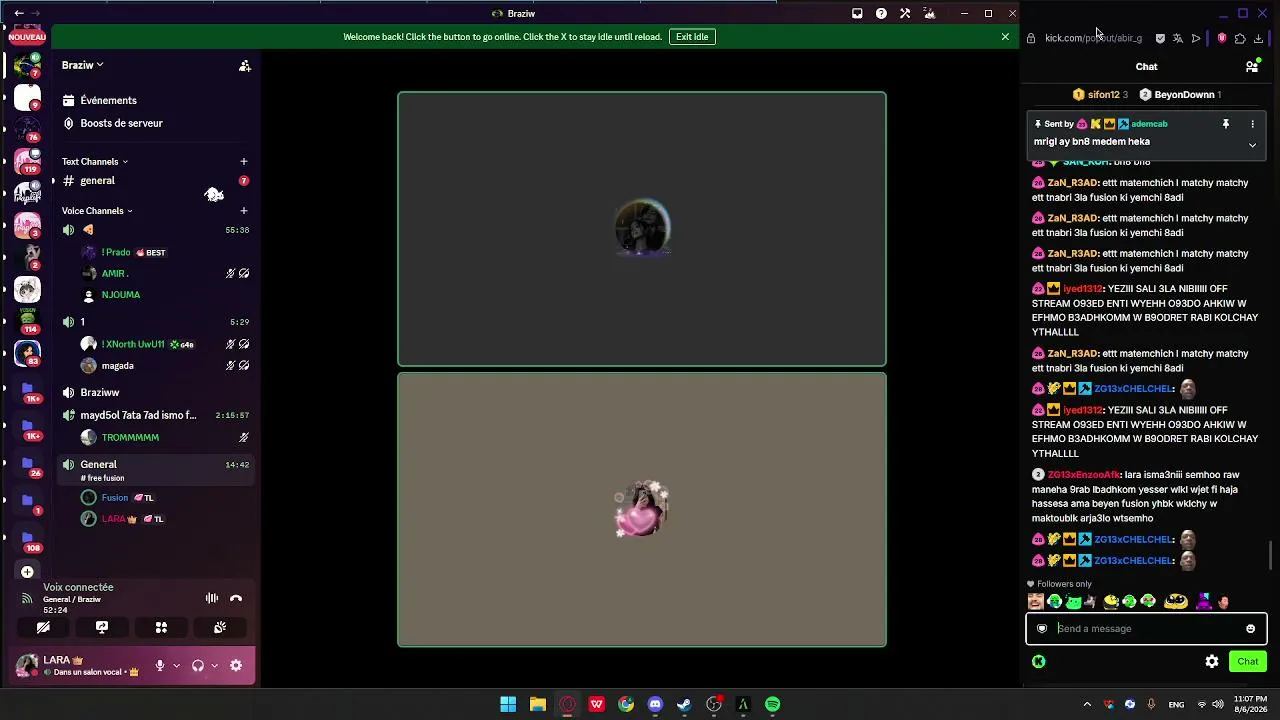This screenshot has height=720, width=1280.
Task: Open the Braziw server name dropdown
Action: point(83,65)
